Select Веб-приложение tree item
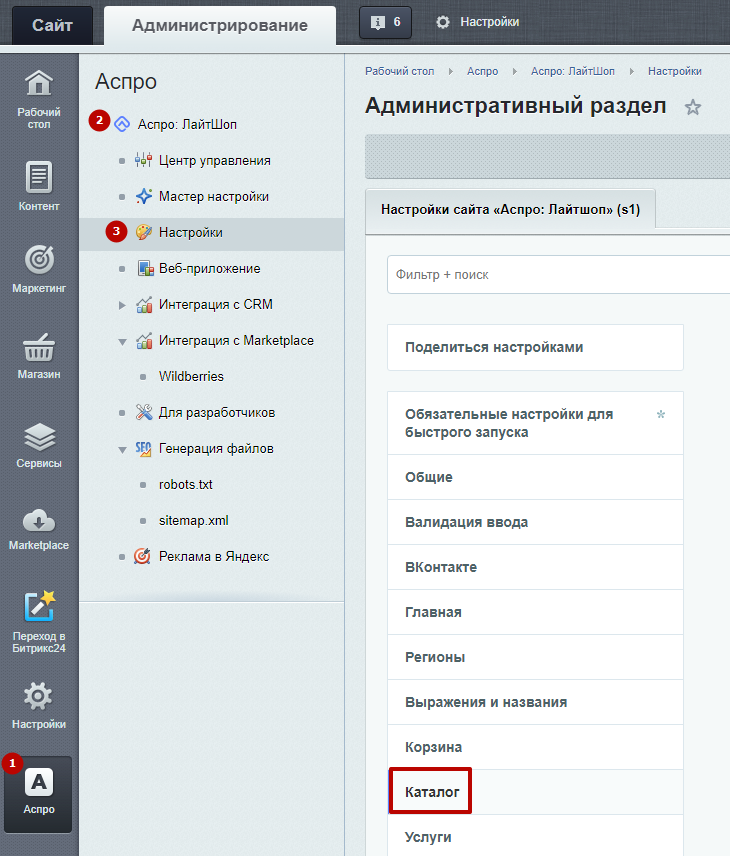The image size is (730, 856). click(x=210, y=268)
